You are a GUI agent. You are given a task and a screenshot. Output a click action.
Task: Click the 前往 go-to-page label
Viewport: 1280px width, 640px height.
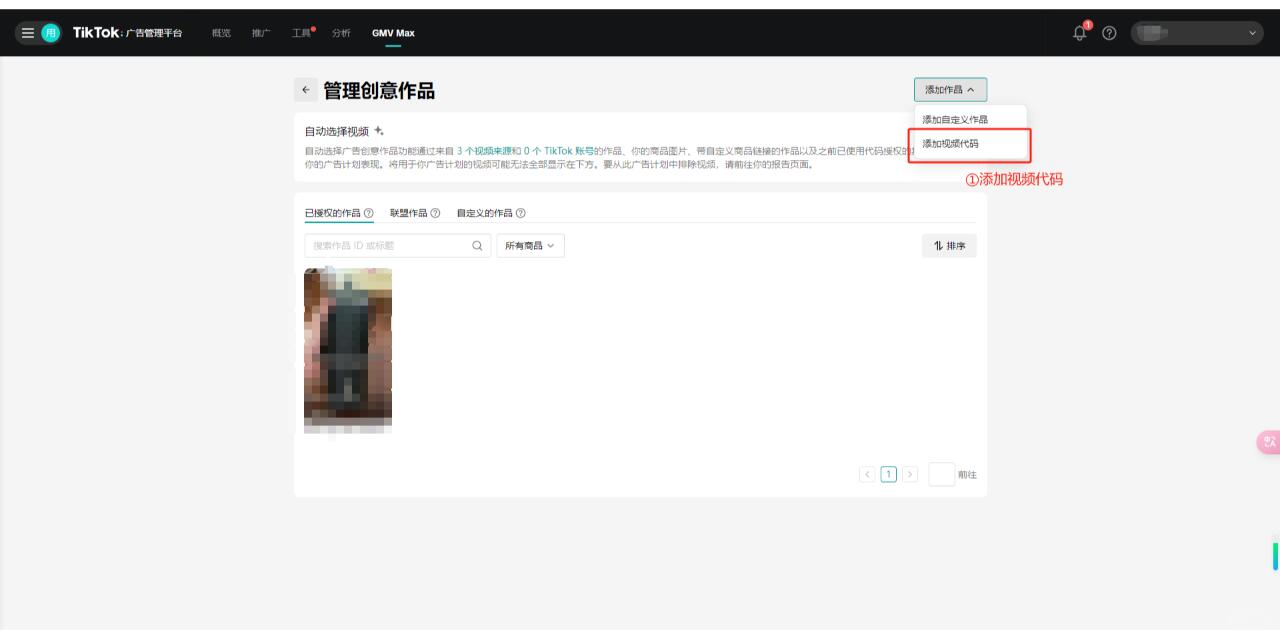point(967,474)
